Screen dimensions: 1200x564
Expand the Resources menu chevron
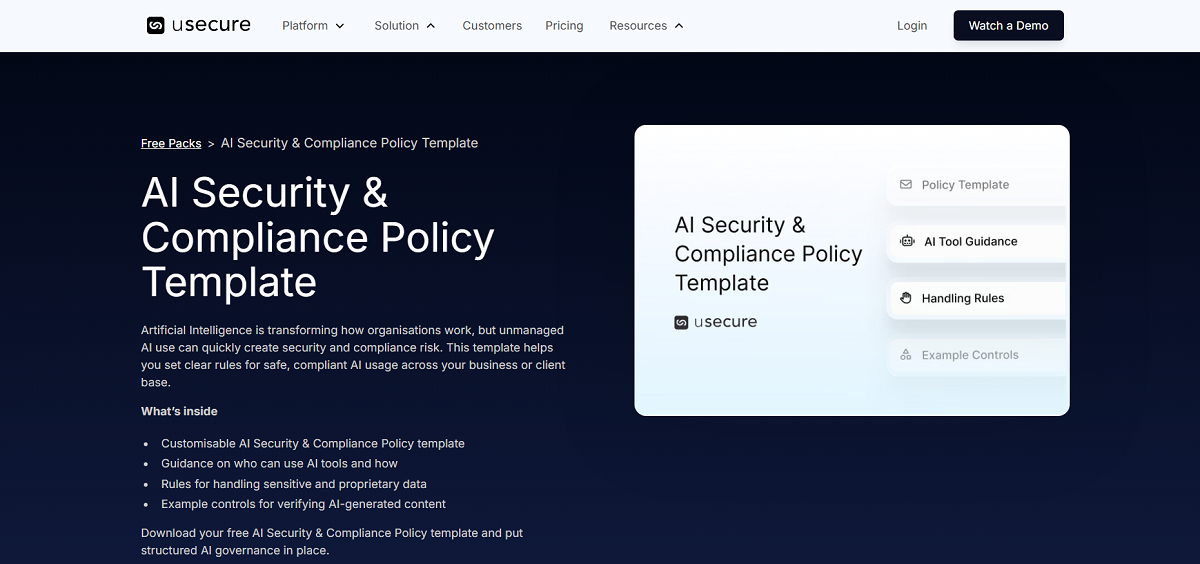[679, 26]
